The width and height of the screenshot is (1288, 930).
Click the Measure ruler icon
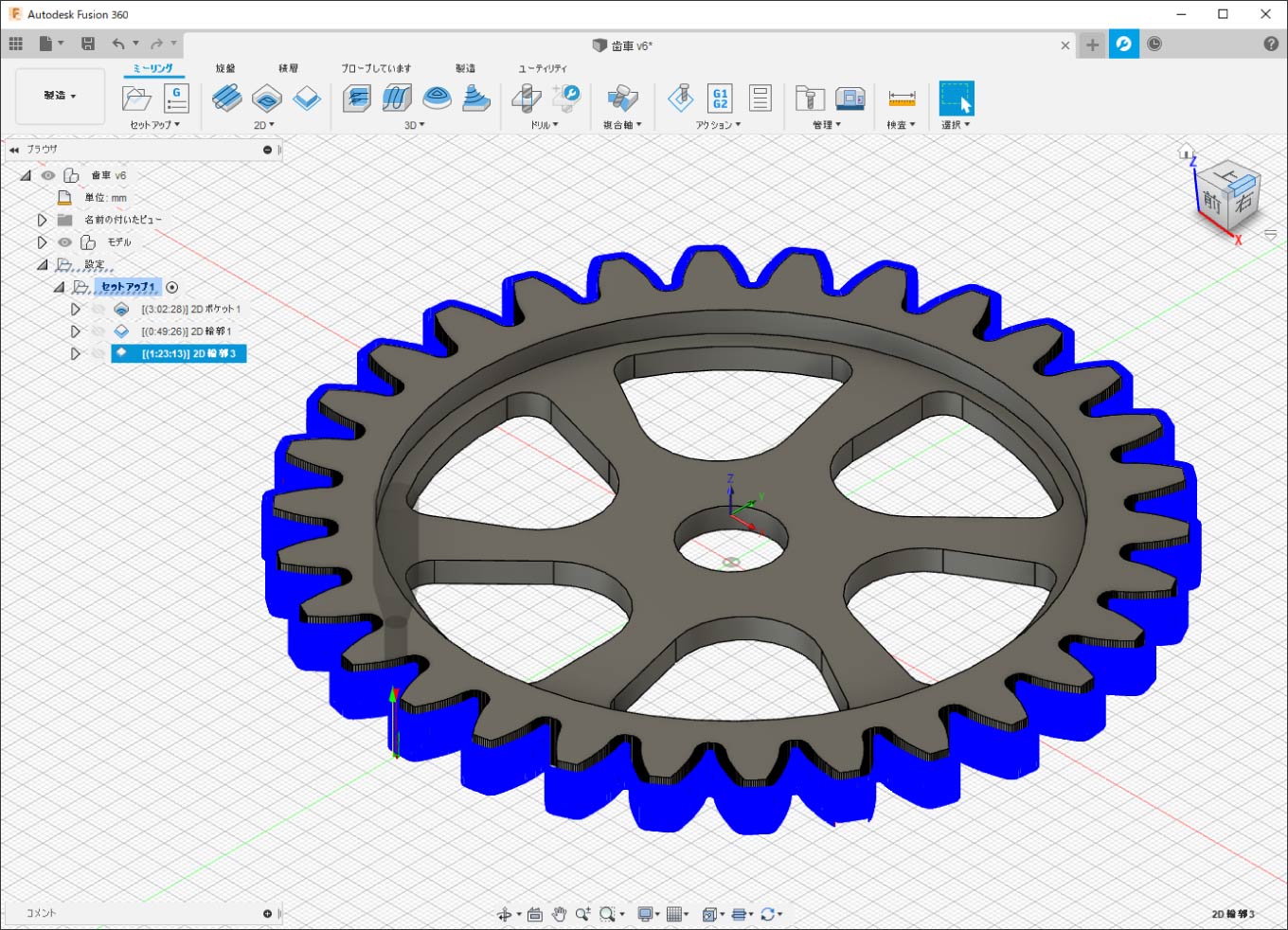point(902,98)
